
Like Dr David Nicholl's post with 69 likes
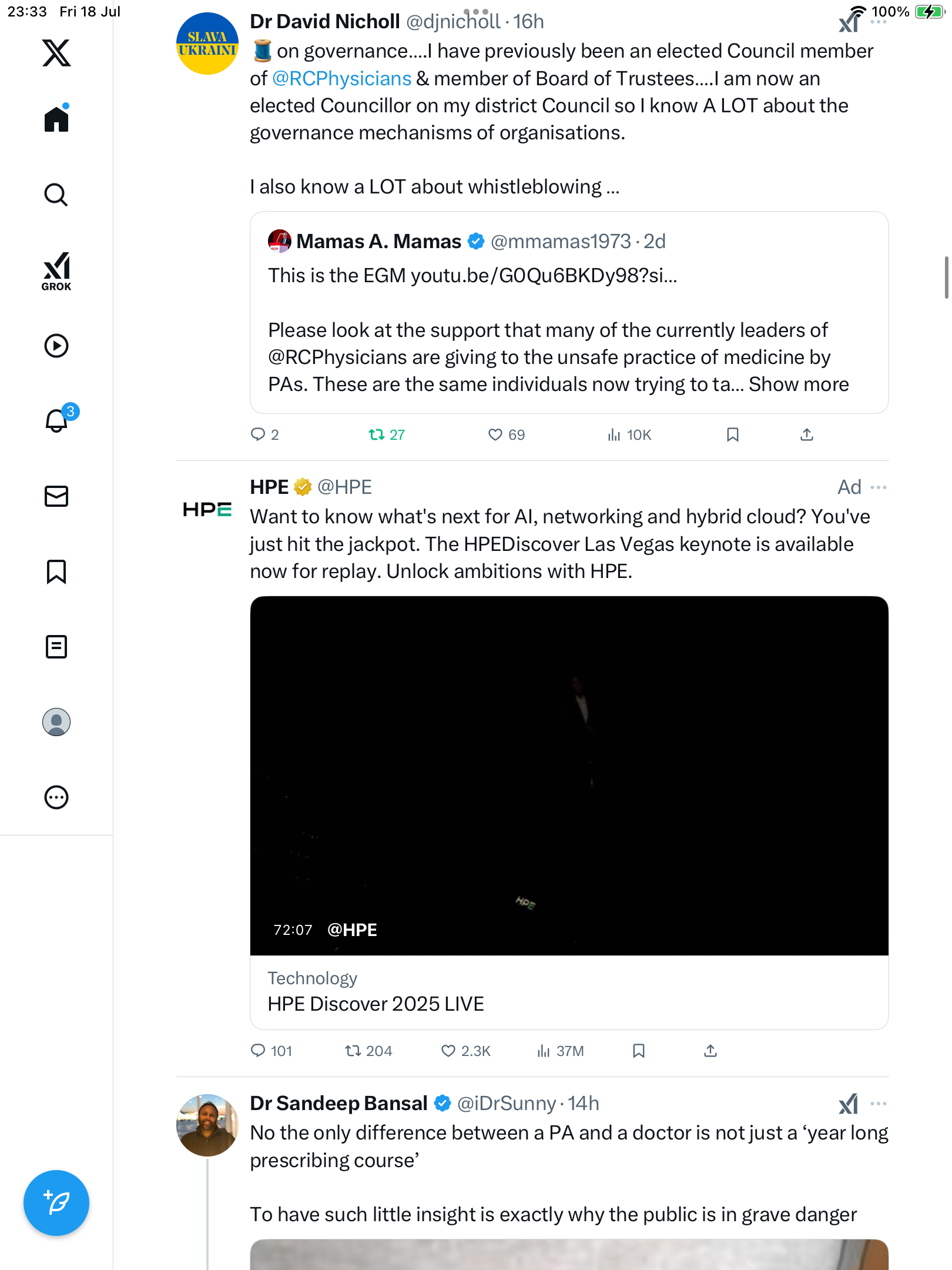[x=507, y=435]
